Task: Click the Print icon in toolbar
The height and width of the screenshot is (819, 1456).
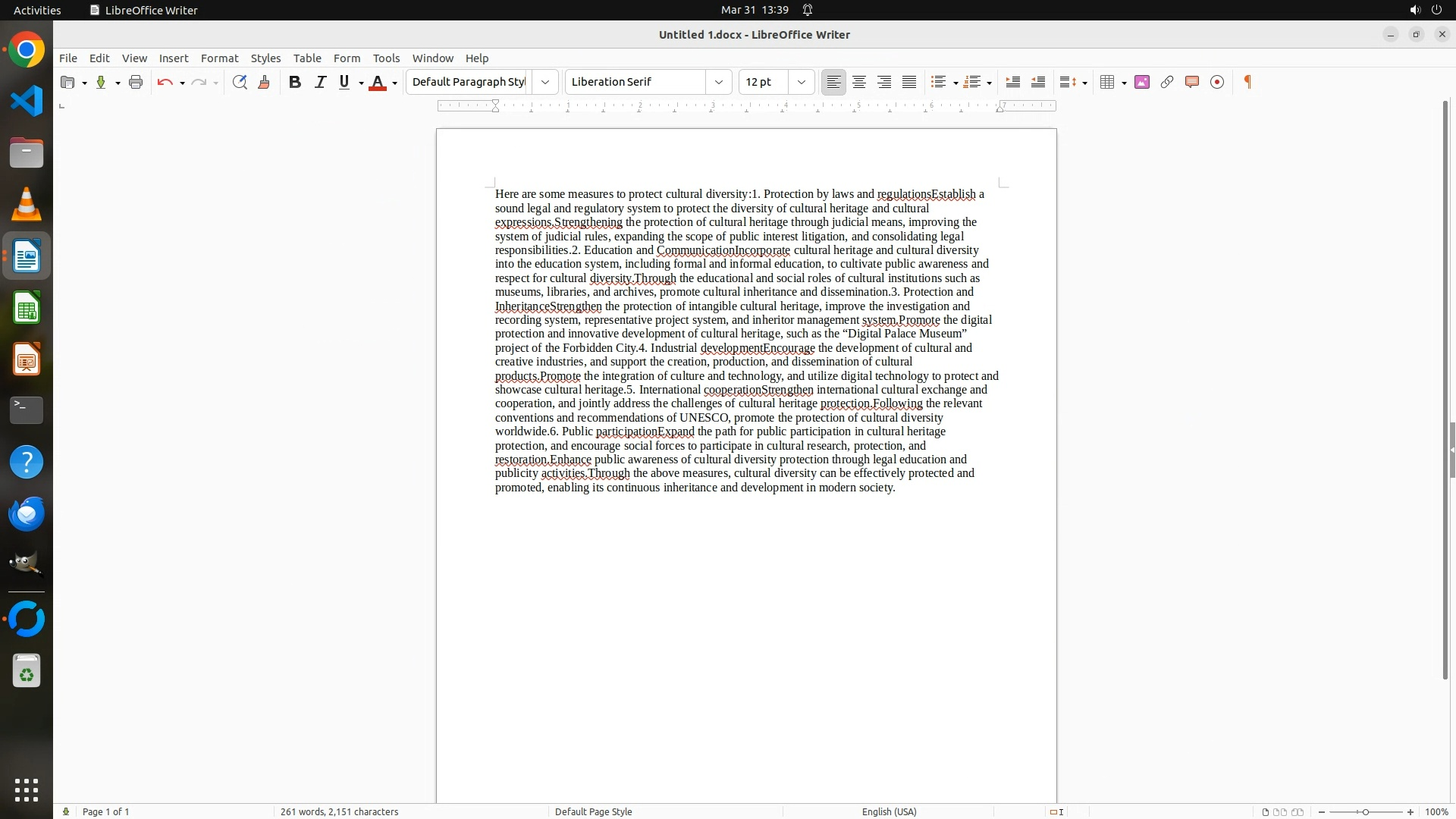Action: 136,82
